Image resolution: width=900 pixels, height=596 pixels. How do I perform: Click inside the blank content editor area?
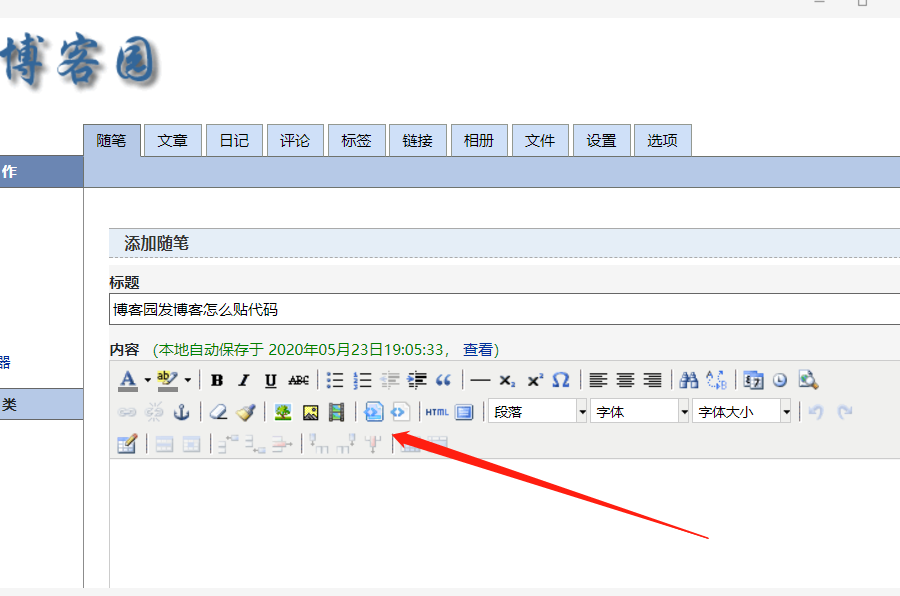[x=505, y=523]
